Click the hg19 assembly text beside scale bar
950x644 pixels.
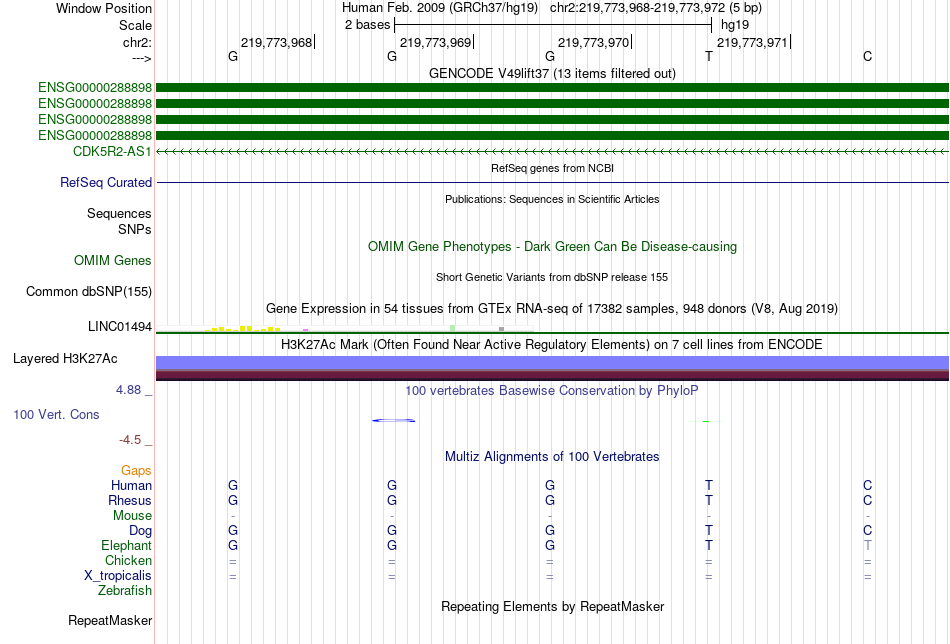(734, 25)
